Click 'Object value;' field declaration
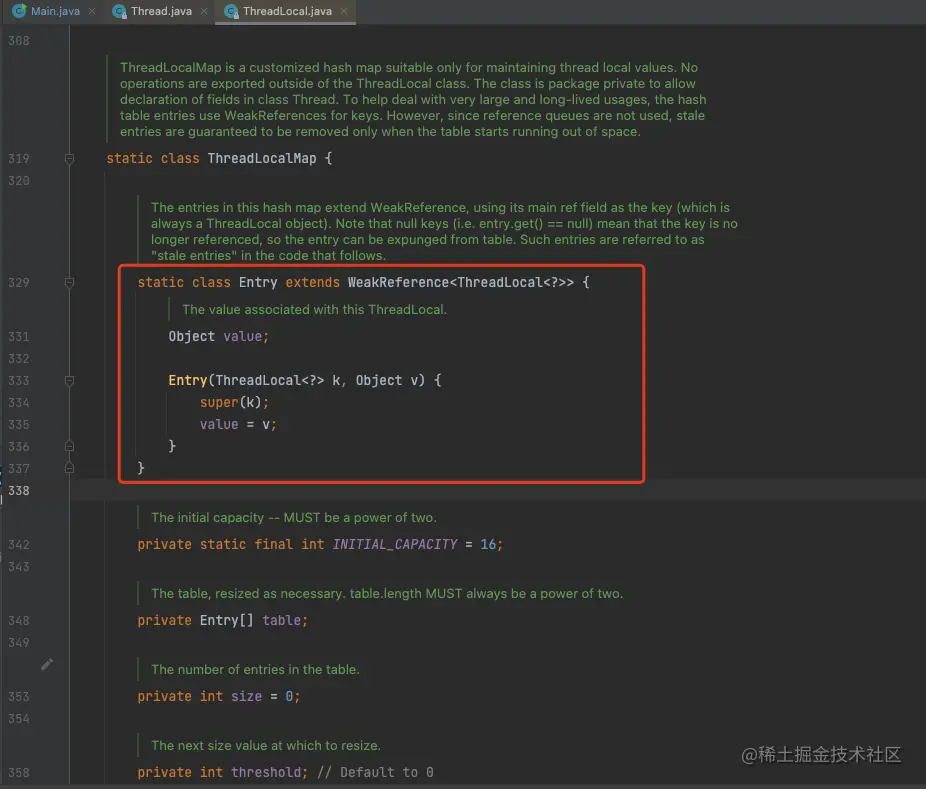Image resolution: width=926 pixels, height=789 pixels. pos(219,337)
